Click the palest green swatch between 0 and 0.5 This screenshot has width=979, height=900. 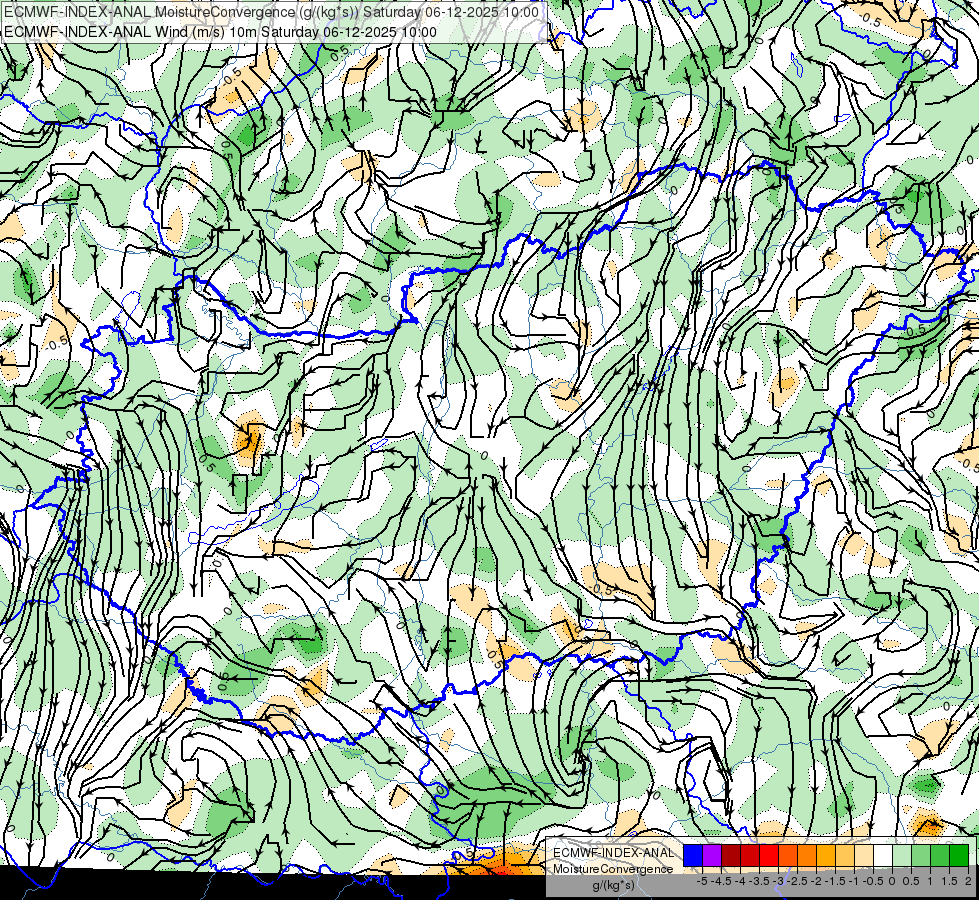902,856
